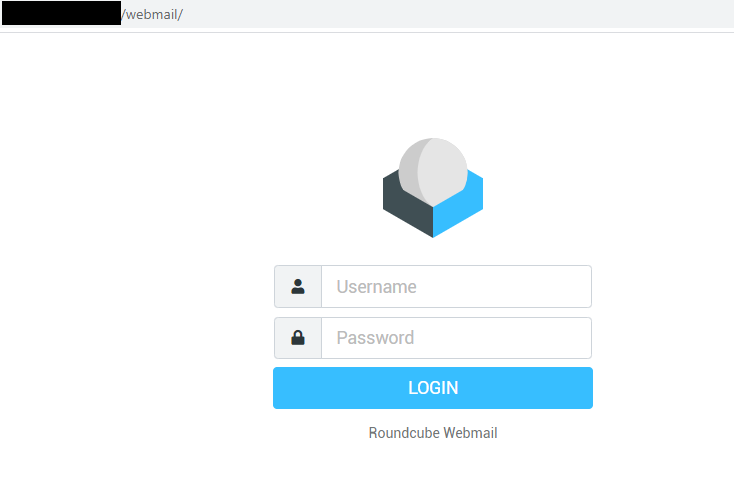This screenshot has width=734, height=491.
Task: Click the Password placeholder text
Action: point(375,338)
